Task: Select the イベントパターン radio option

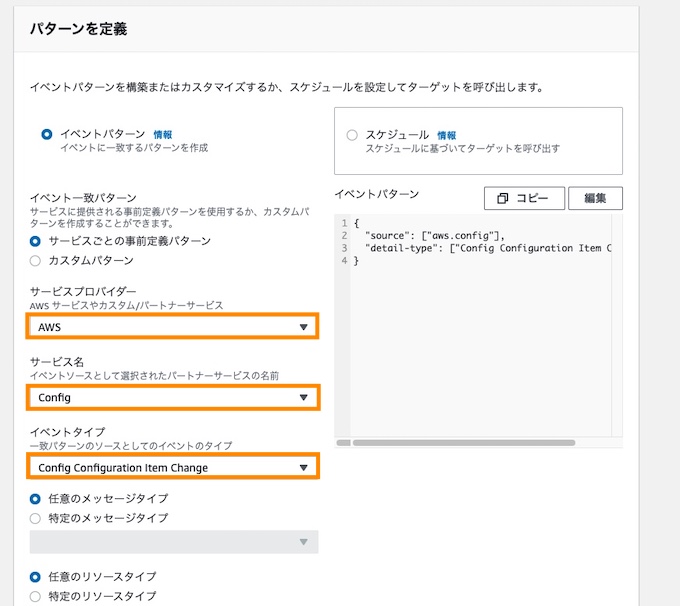Action: point(46,134)
